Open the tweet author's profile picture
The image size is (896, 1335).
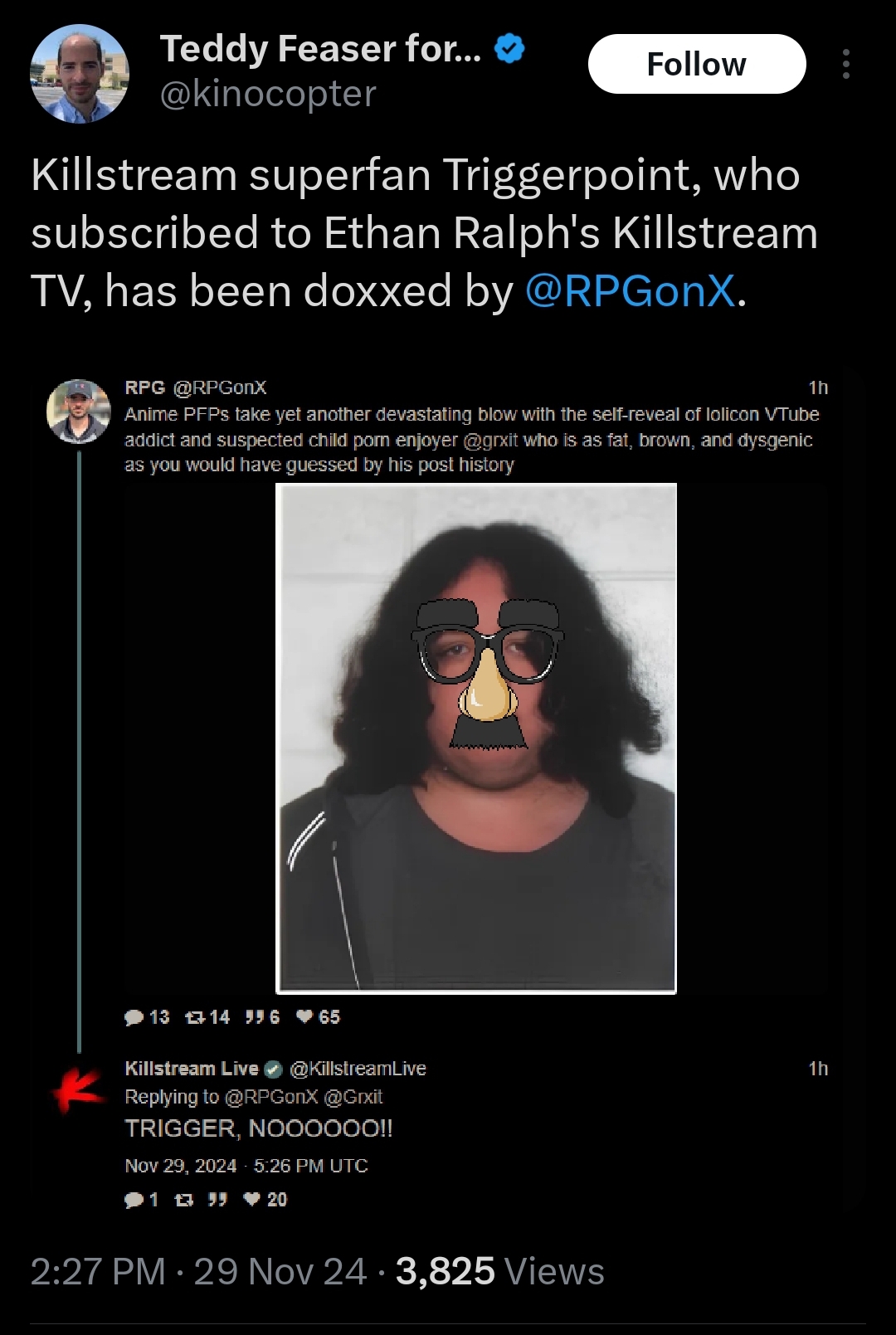tap(80, 74)
